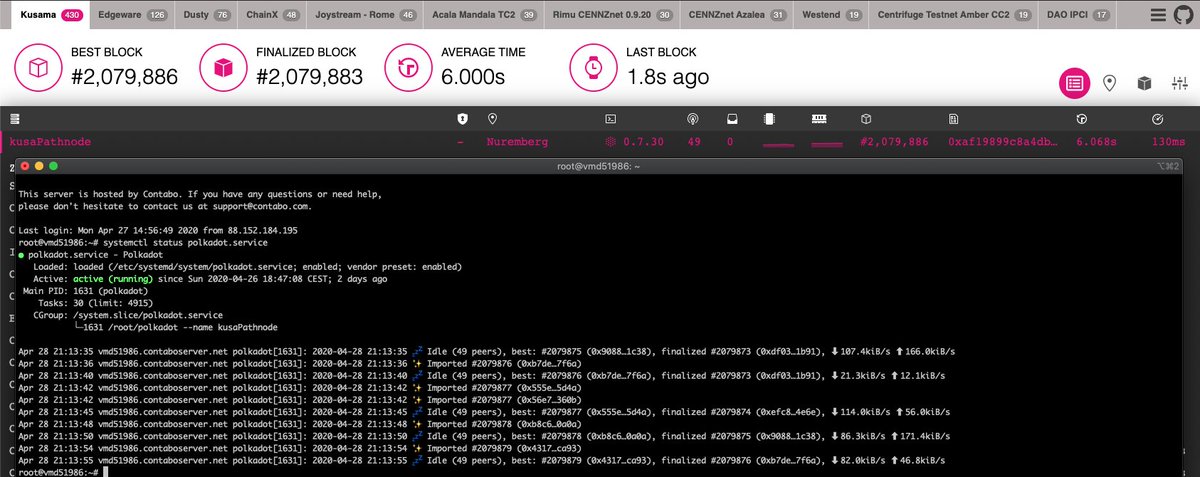Sort by location pin column icon
The height and width of the screenshot is (477, 1200).
493,119
